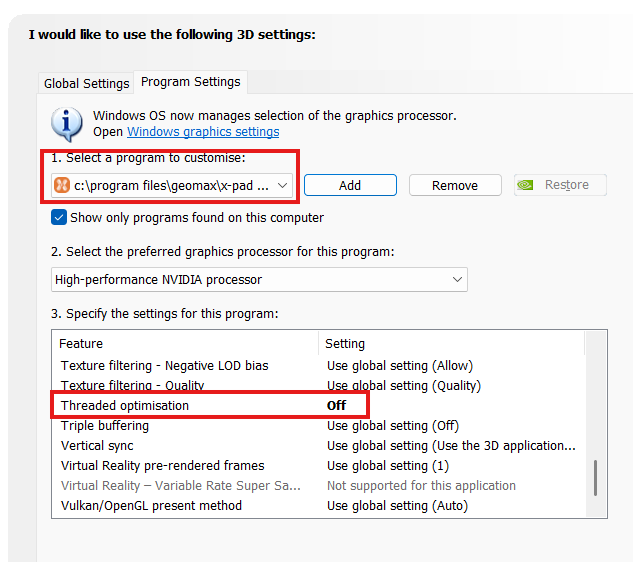Open the Windows graphics settings link
The image size is (633, 562).
click(203, 132)
